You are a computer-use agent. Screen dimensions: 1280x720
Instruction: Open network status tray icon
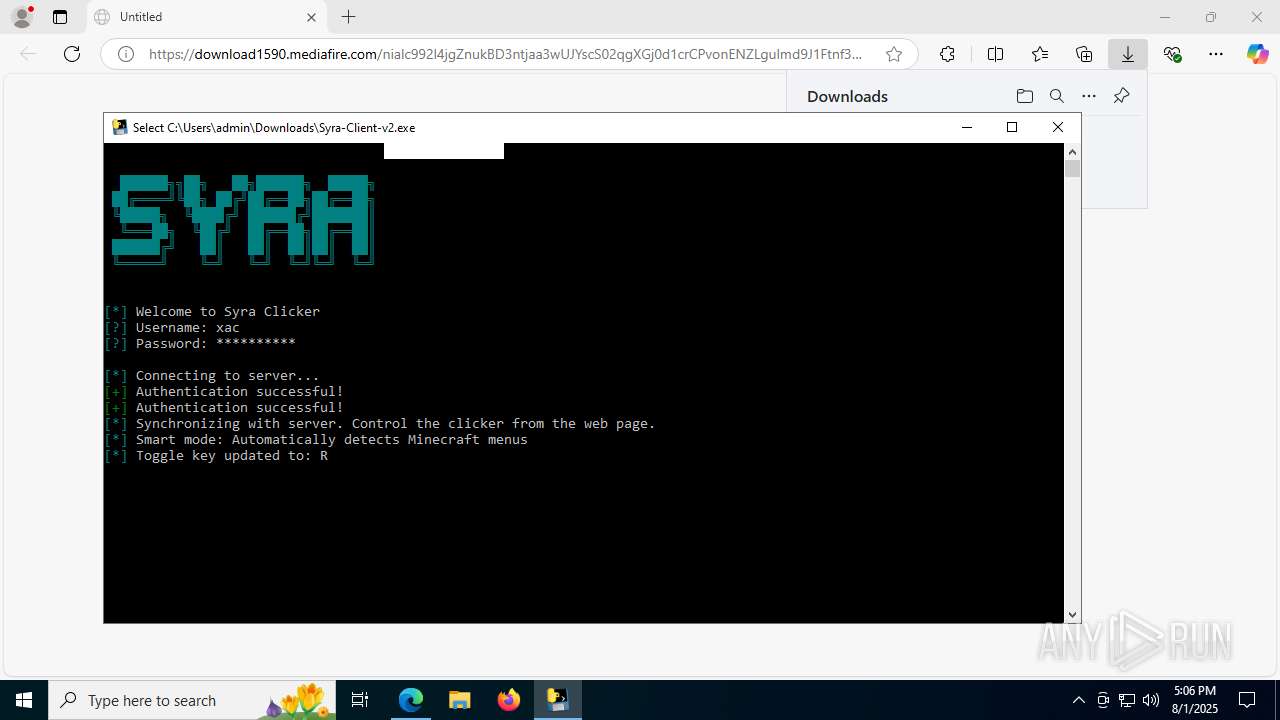(x=1127, y=700)
